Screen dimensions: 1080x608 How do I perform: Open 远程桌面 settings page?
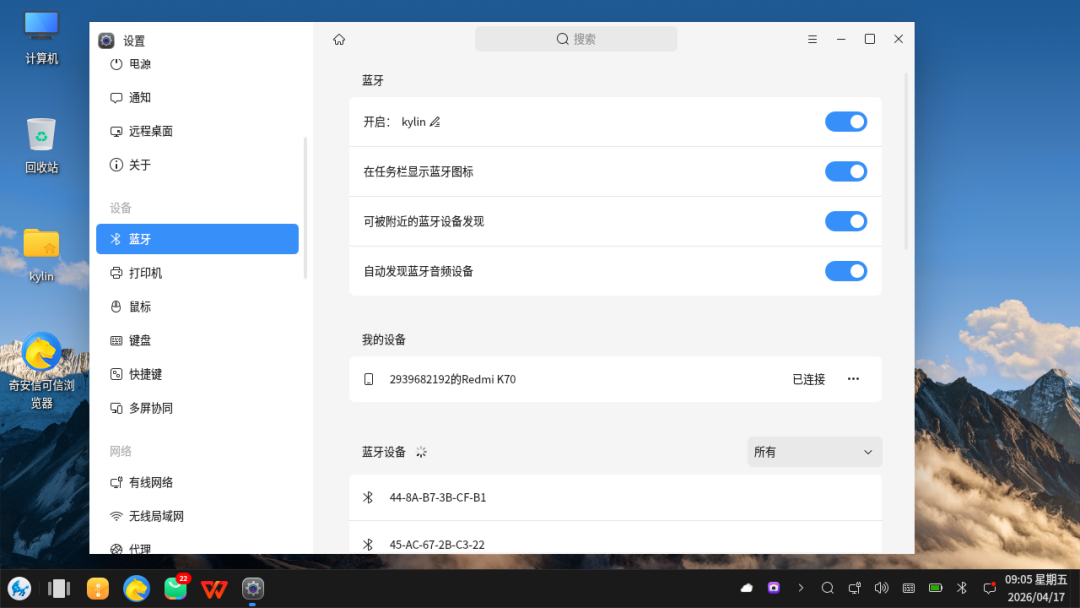197,132
